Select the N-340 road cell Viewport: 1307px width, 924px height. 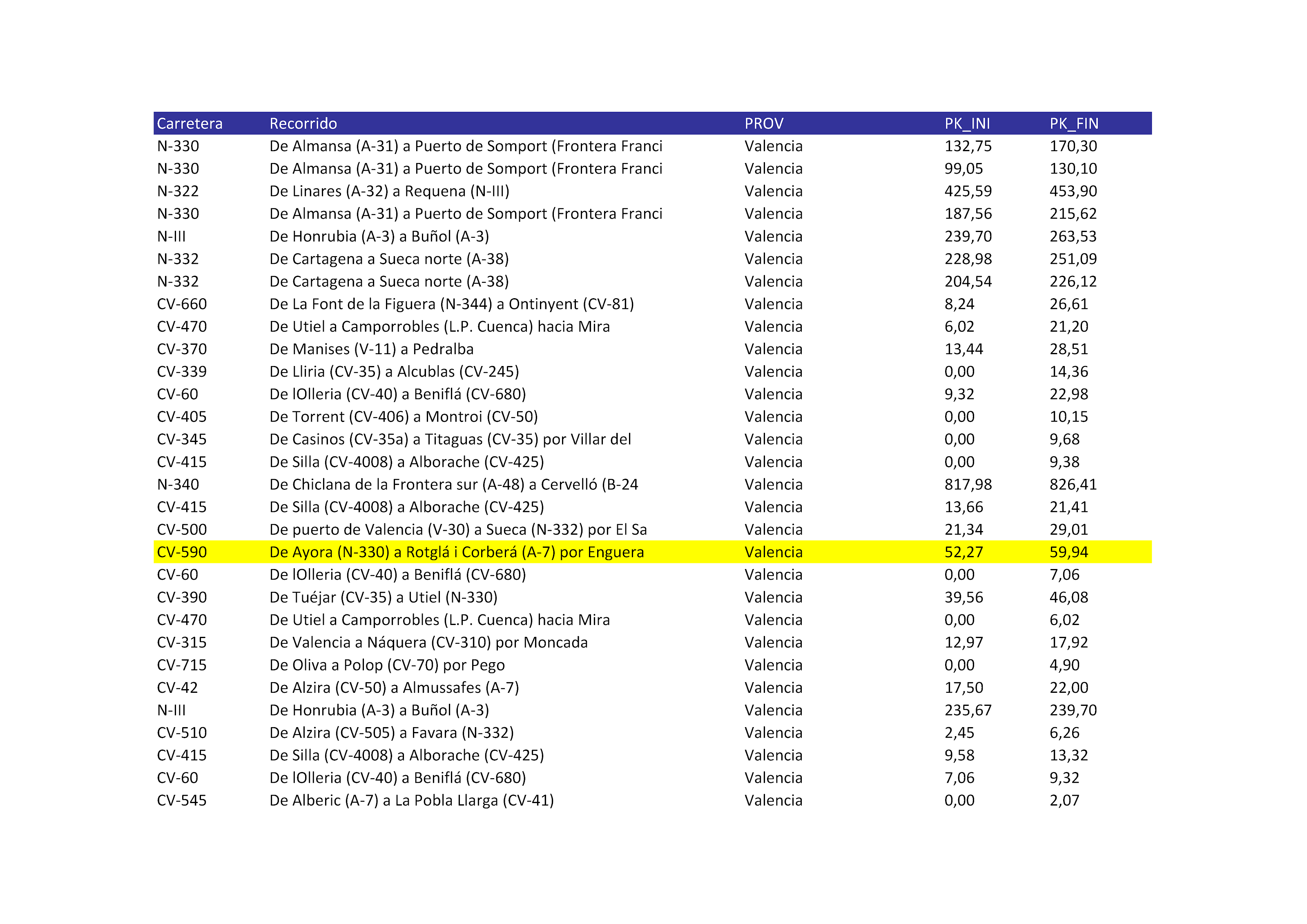click(x=178, y=484)
